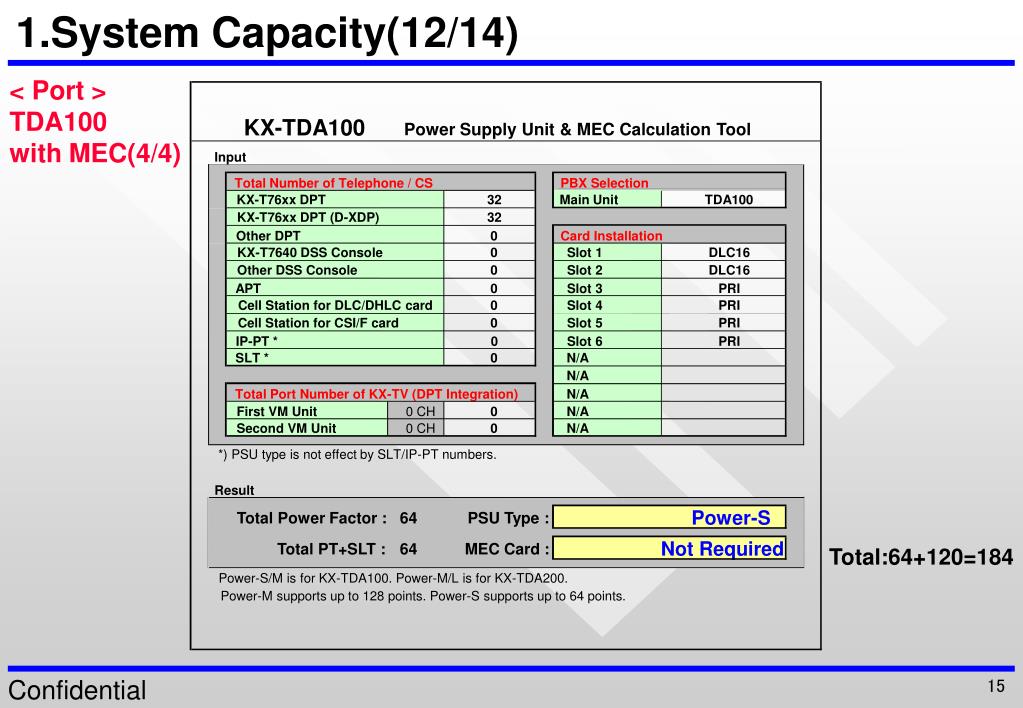Click the KX-TDA100 tool title
This screenshot has height=708, width=1023.
(x=304, y=128)
